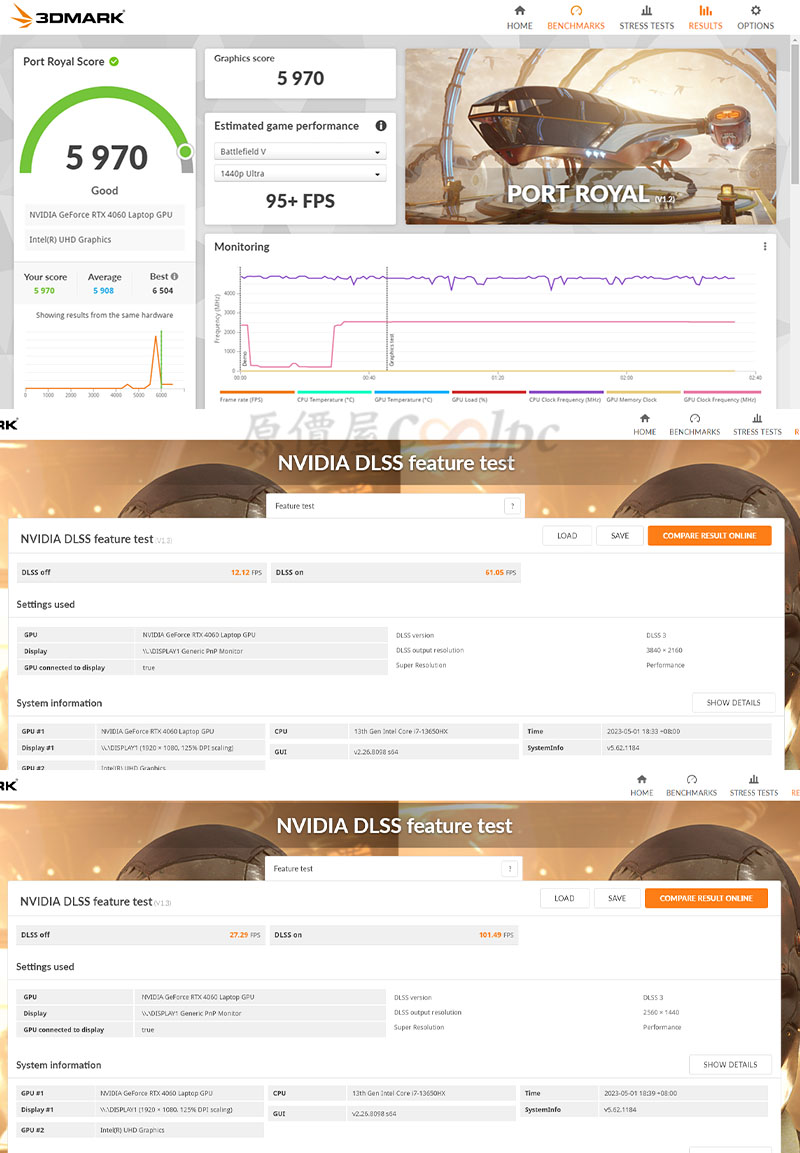Click Intel(R) UHD Graphics under the score gauge
The height and width of the screenshot is (1153, 800).
(104, 240)
